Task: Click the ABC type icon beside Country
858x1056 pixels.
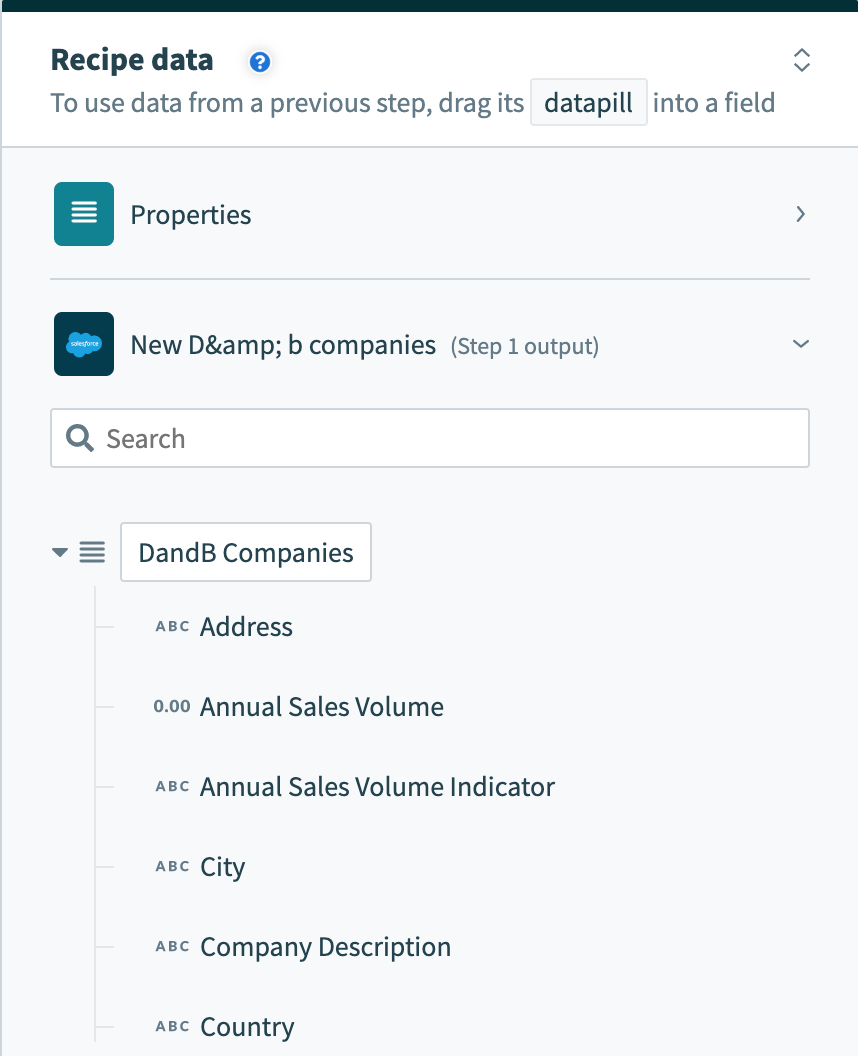Action: 171,1026
